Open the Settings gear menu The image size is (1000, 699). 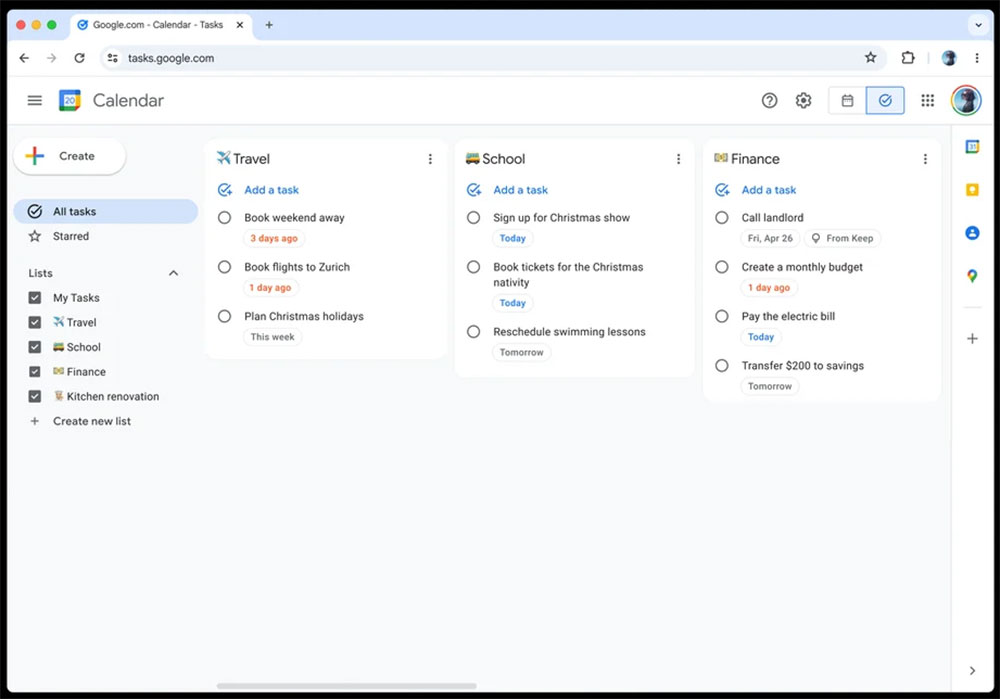coord(803,100)
